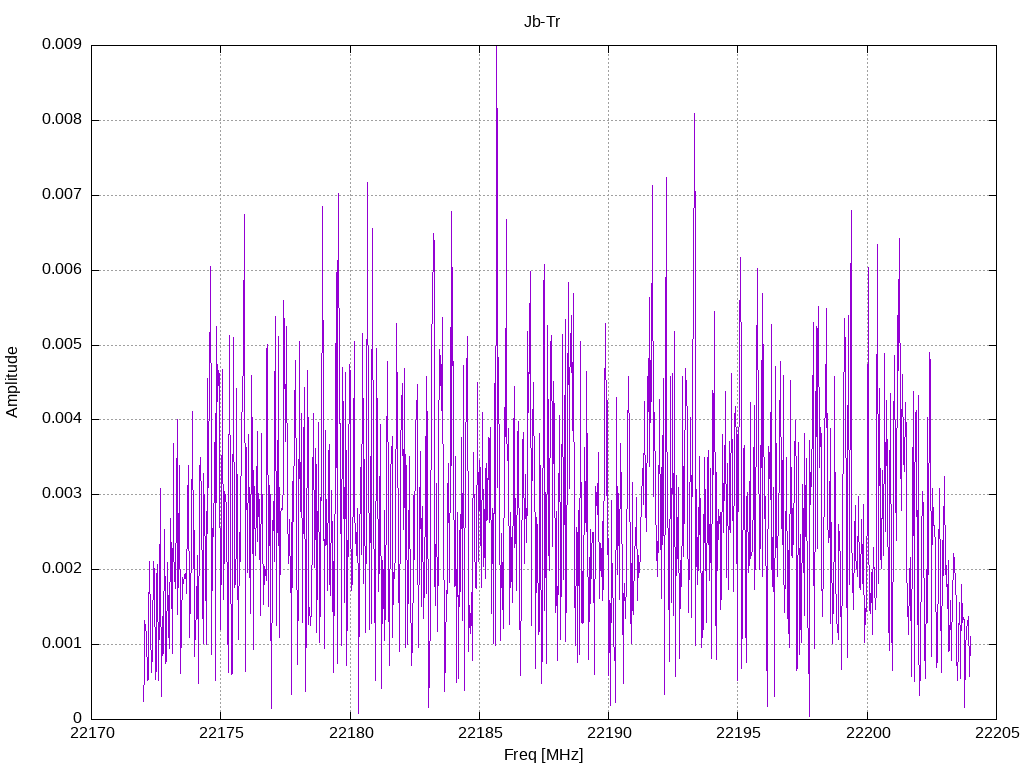Click the y-axis tick value 0.003
The width and height of the screenshot is (1024, 768).
[61, 493]
